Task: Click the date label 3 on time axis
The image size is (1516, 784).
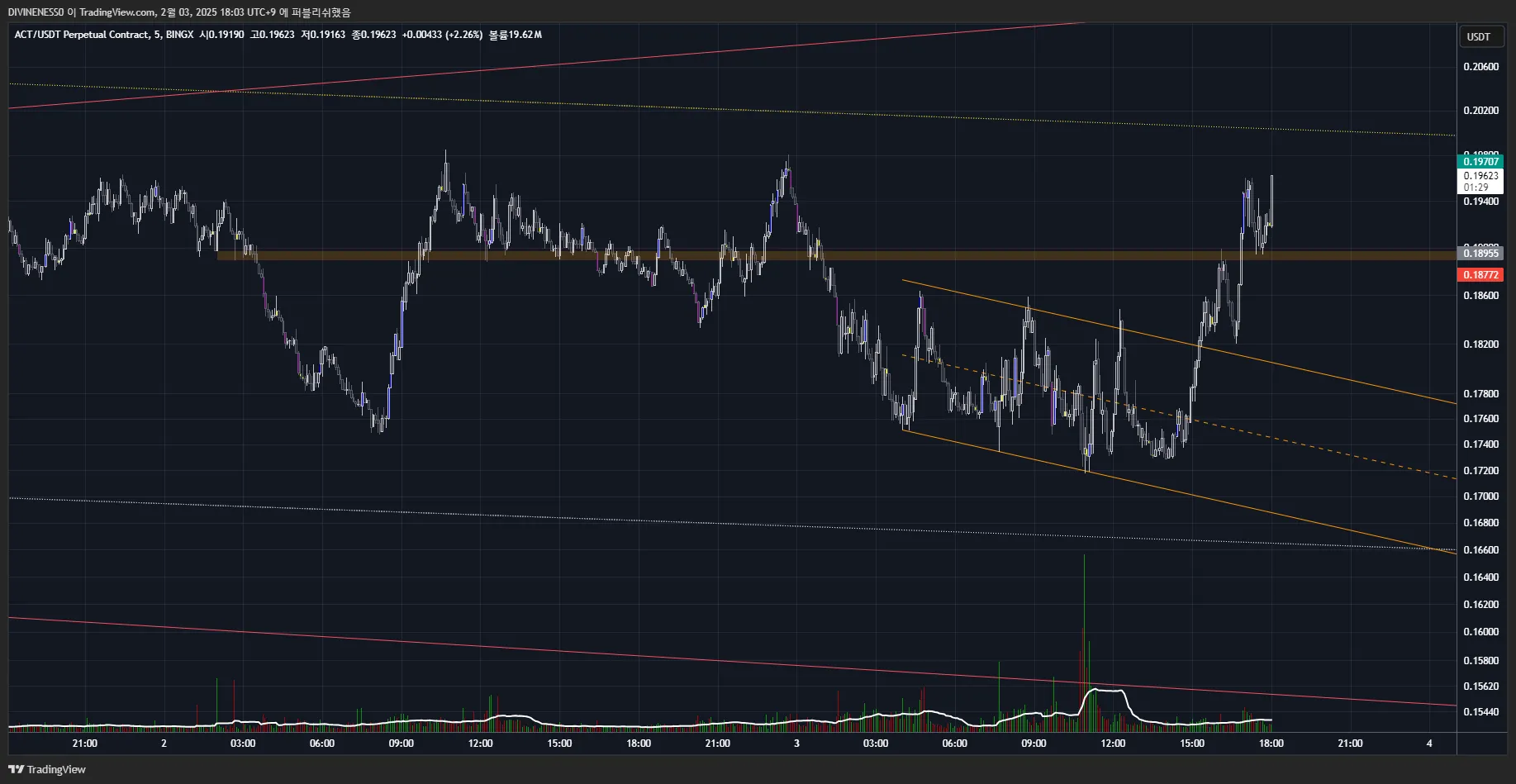Action: click(x=796, y=744)
